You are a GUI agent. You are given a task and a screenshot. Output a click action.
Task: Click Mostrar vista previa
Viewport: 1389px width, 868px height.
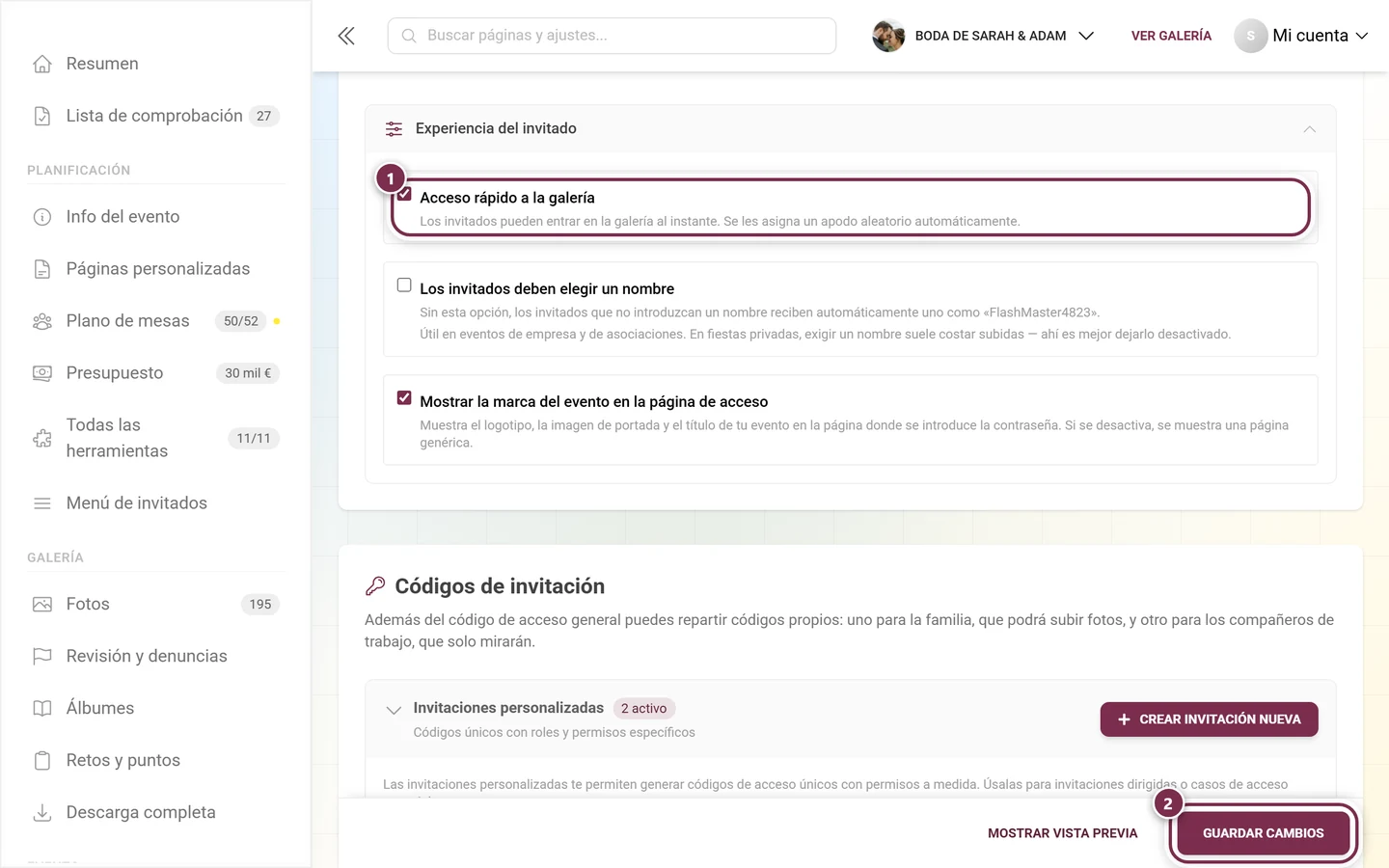[1063, 833]
